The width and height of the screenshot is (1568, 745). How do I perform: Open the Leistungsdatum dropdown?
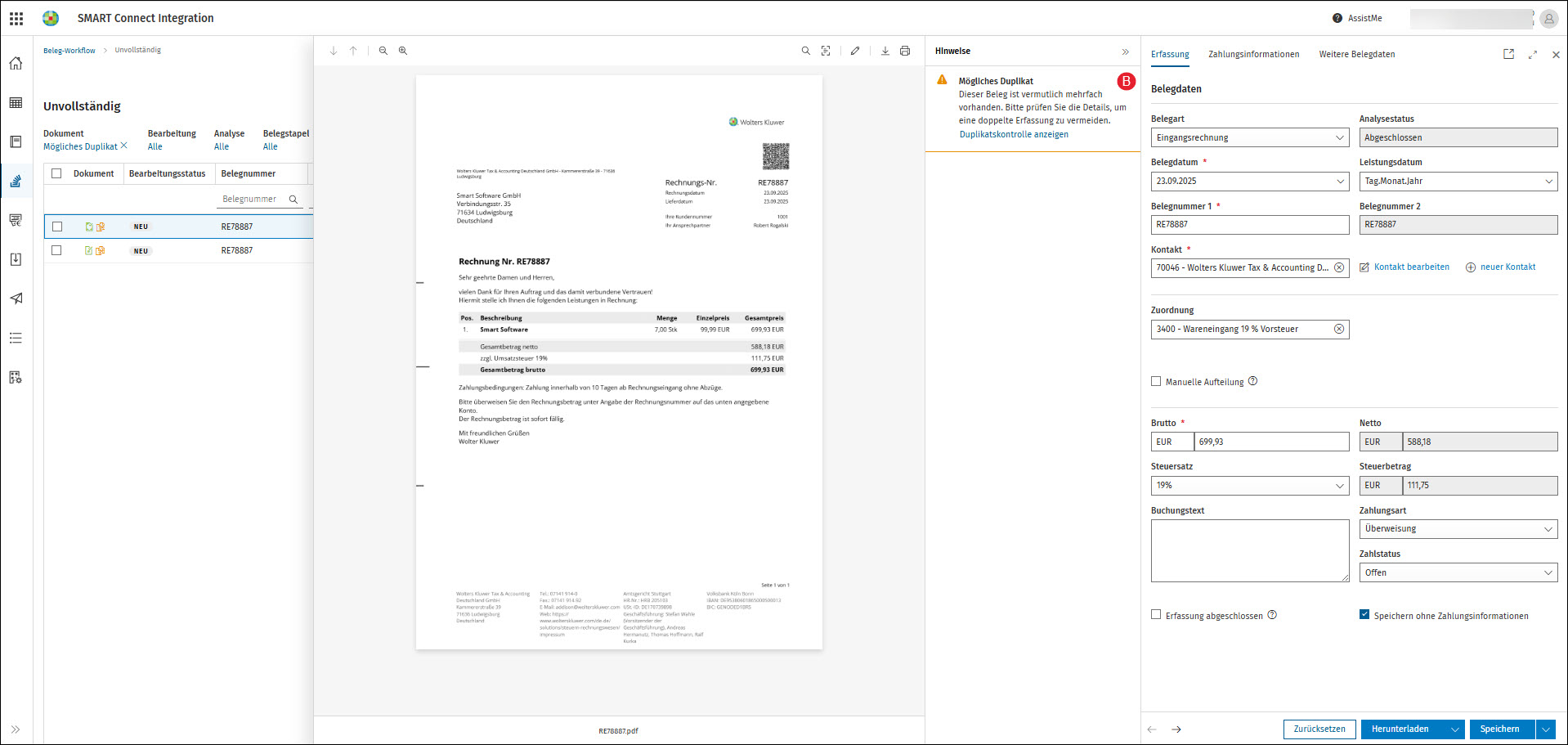(1458, 181)
